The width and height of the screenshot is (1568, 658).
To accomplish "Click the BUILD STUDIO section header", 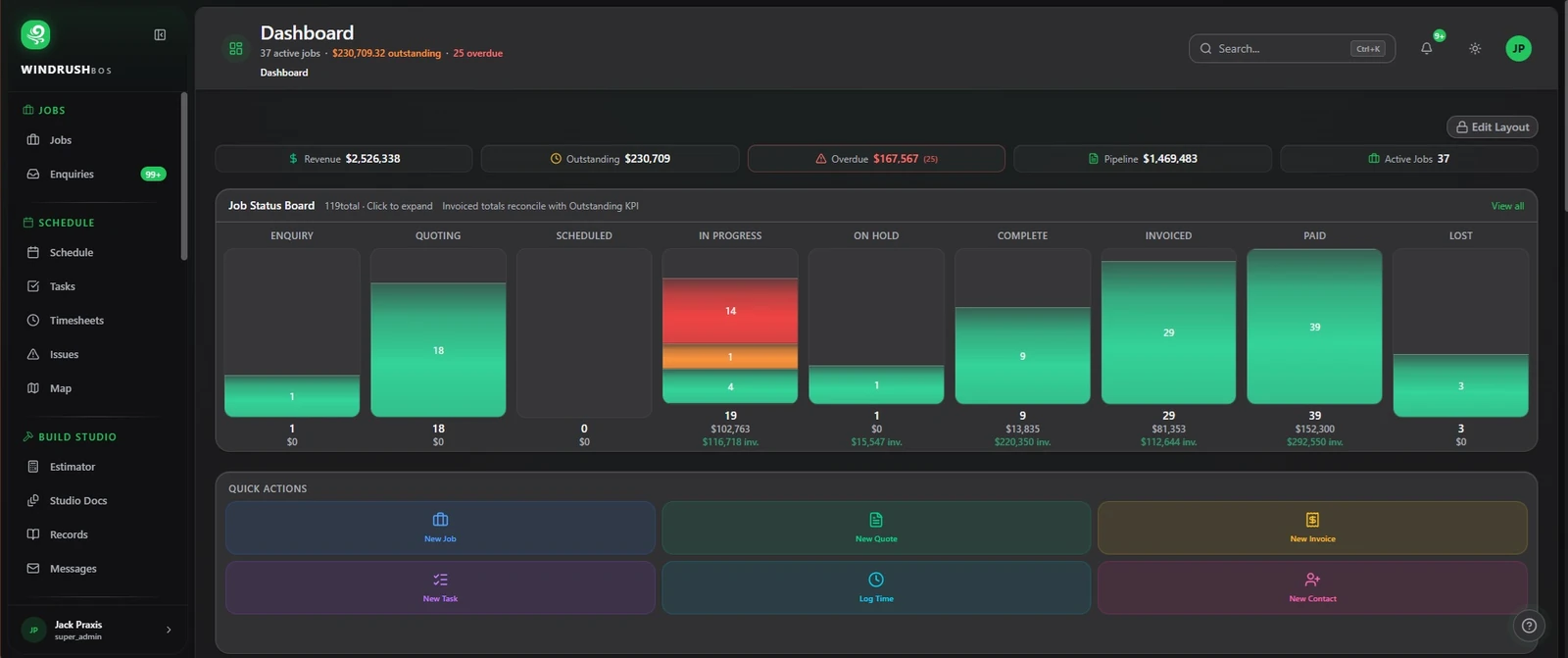I will (70, 436).
